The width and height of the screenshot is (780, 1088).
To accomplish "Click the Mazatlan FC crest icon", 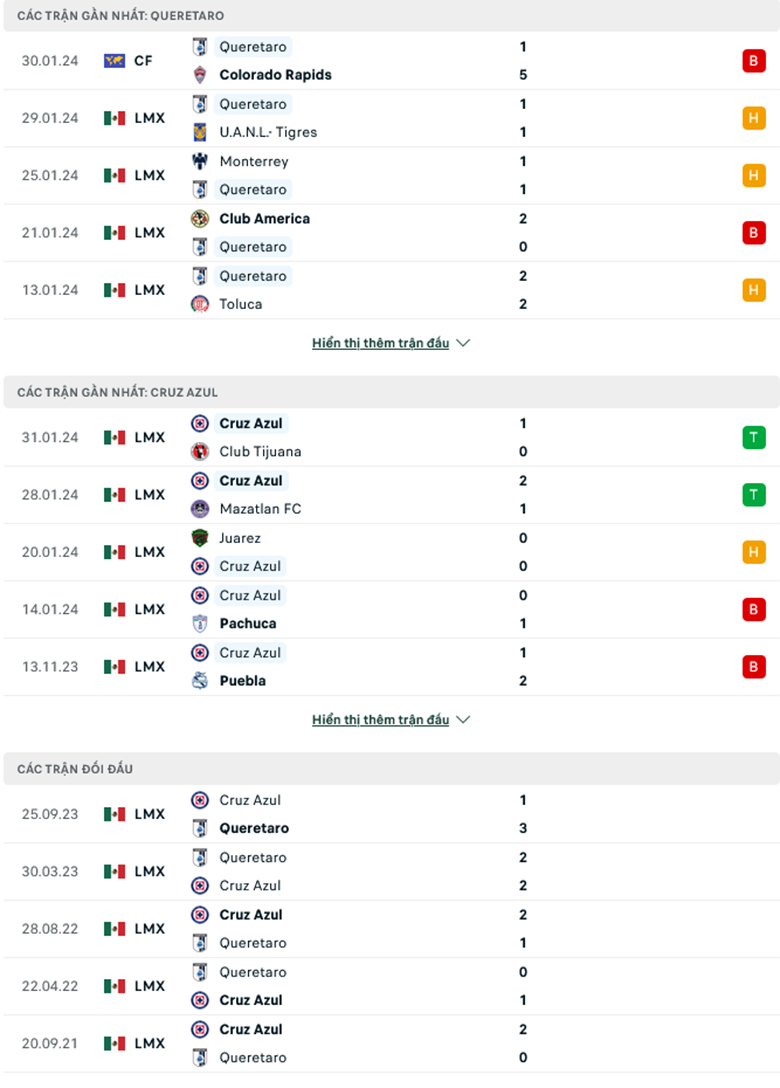I will [x=200, y=509].
